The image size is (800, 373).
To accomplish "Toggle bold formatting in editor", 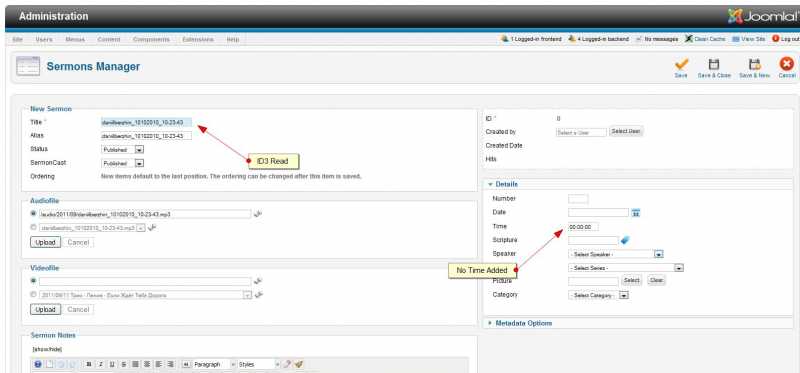I will (x=89, y=364).
